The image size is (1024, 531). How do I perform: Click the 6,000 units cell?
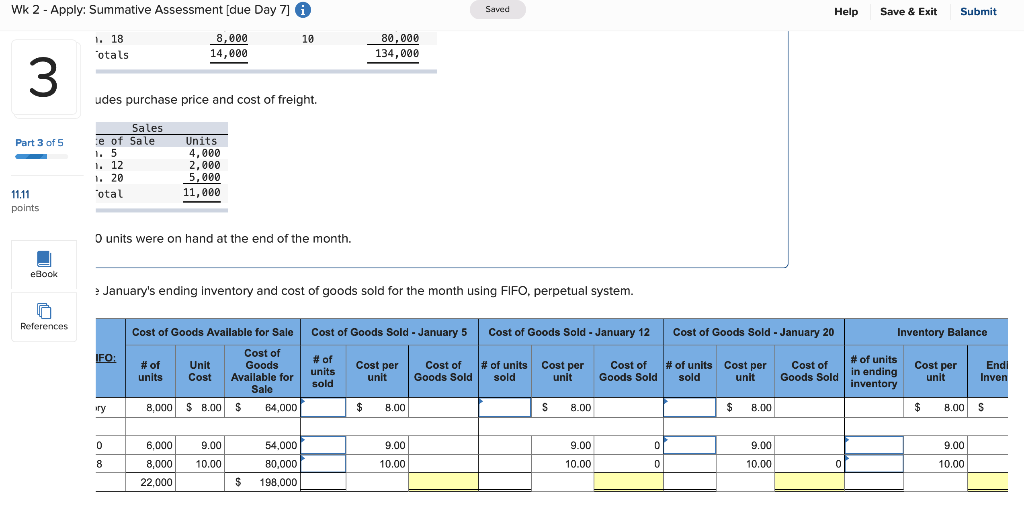tap(150, 445)
